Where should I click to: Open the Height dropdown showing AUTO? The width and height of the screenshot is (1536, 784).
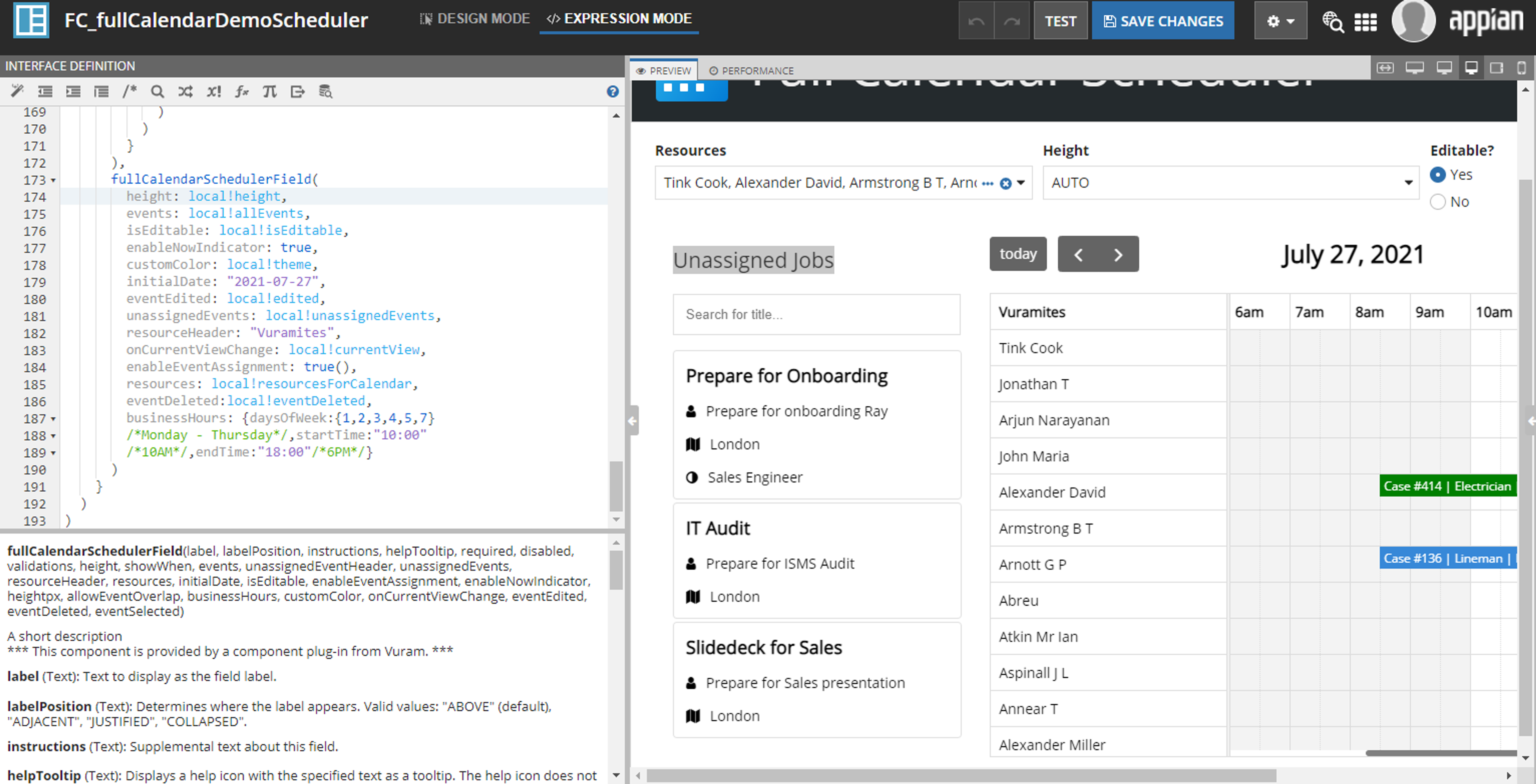(1231, 182)
